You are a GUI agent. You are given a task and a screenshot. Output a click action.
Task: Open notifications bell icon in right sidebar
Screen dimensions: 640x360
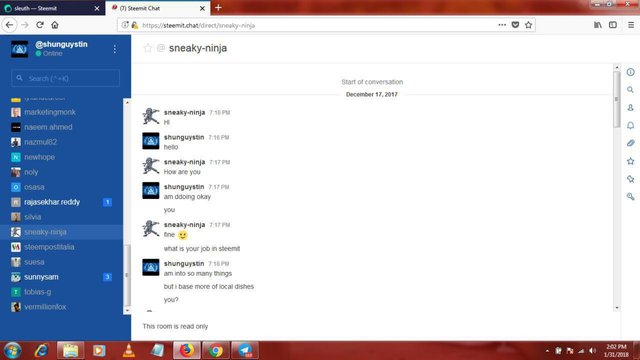click(x=631, y=125)
